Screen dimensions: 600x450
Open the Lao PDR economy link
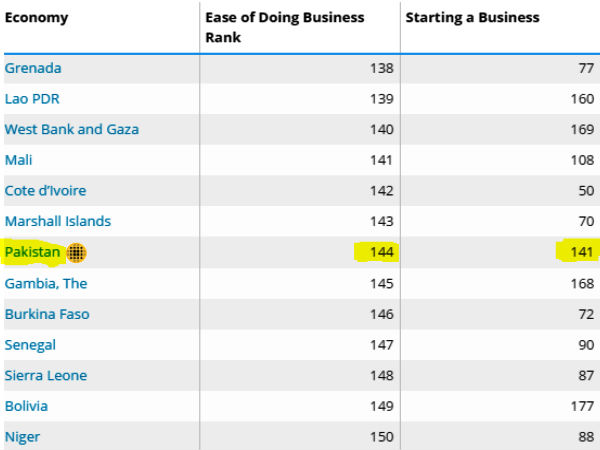(x=33, y=99)
